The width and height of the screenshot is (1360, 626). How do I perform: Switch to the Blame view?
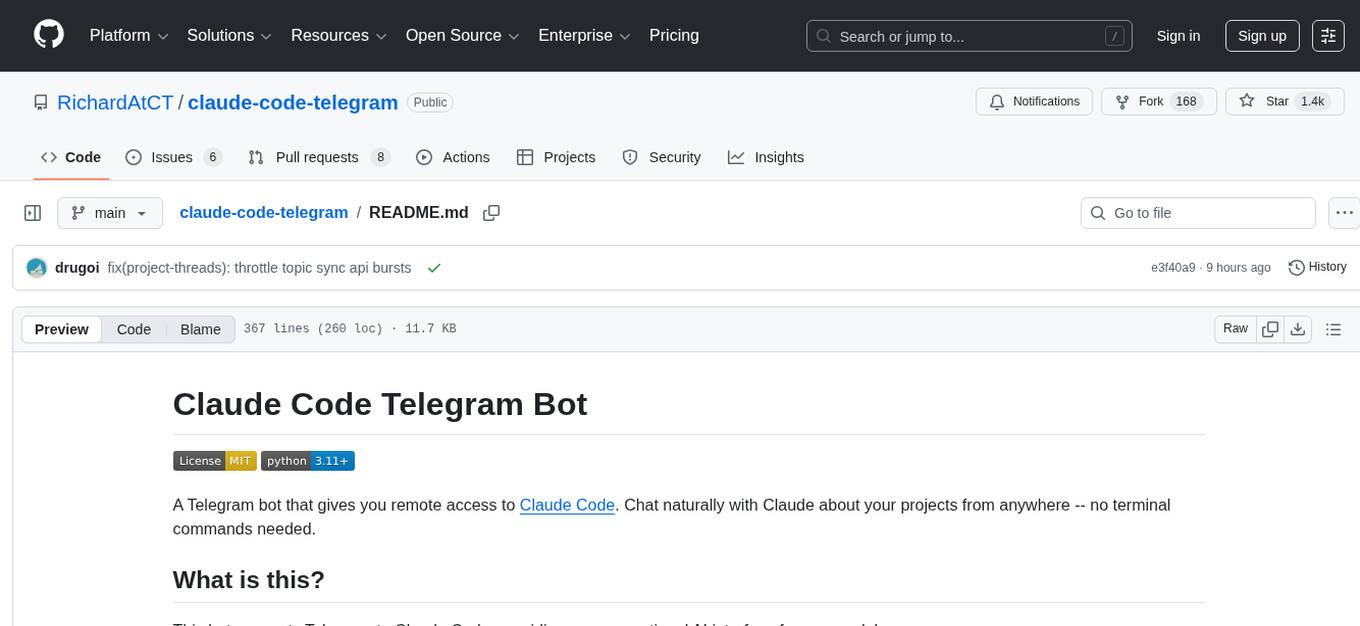(200, 329)
